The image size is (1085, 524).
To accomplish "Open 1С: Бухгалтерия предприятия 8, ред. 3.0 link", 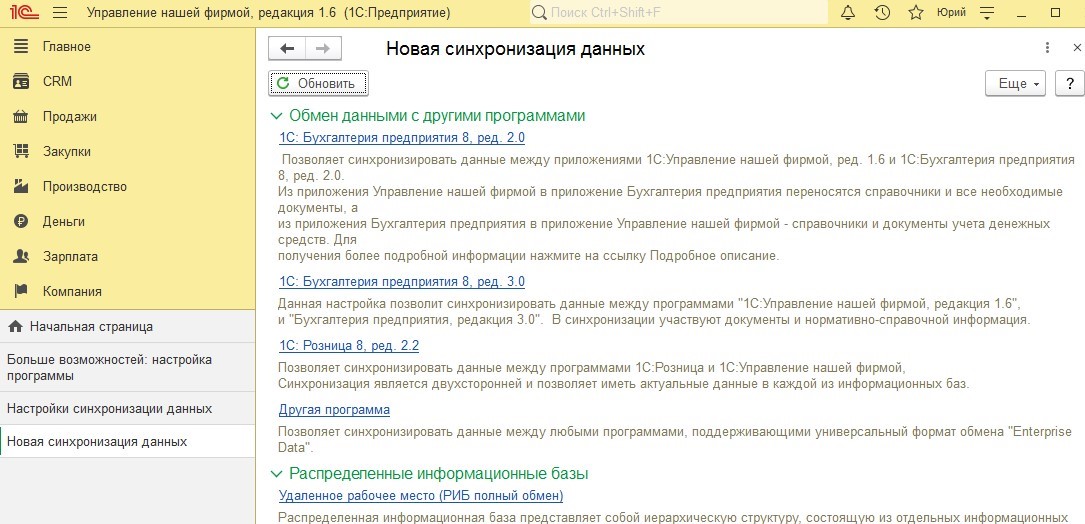I will click(x=401, y=282).
